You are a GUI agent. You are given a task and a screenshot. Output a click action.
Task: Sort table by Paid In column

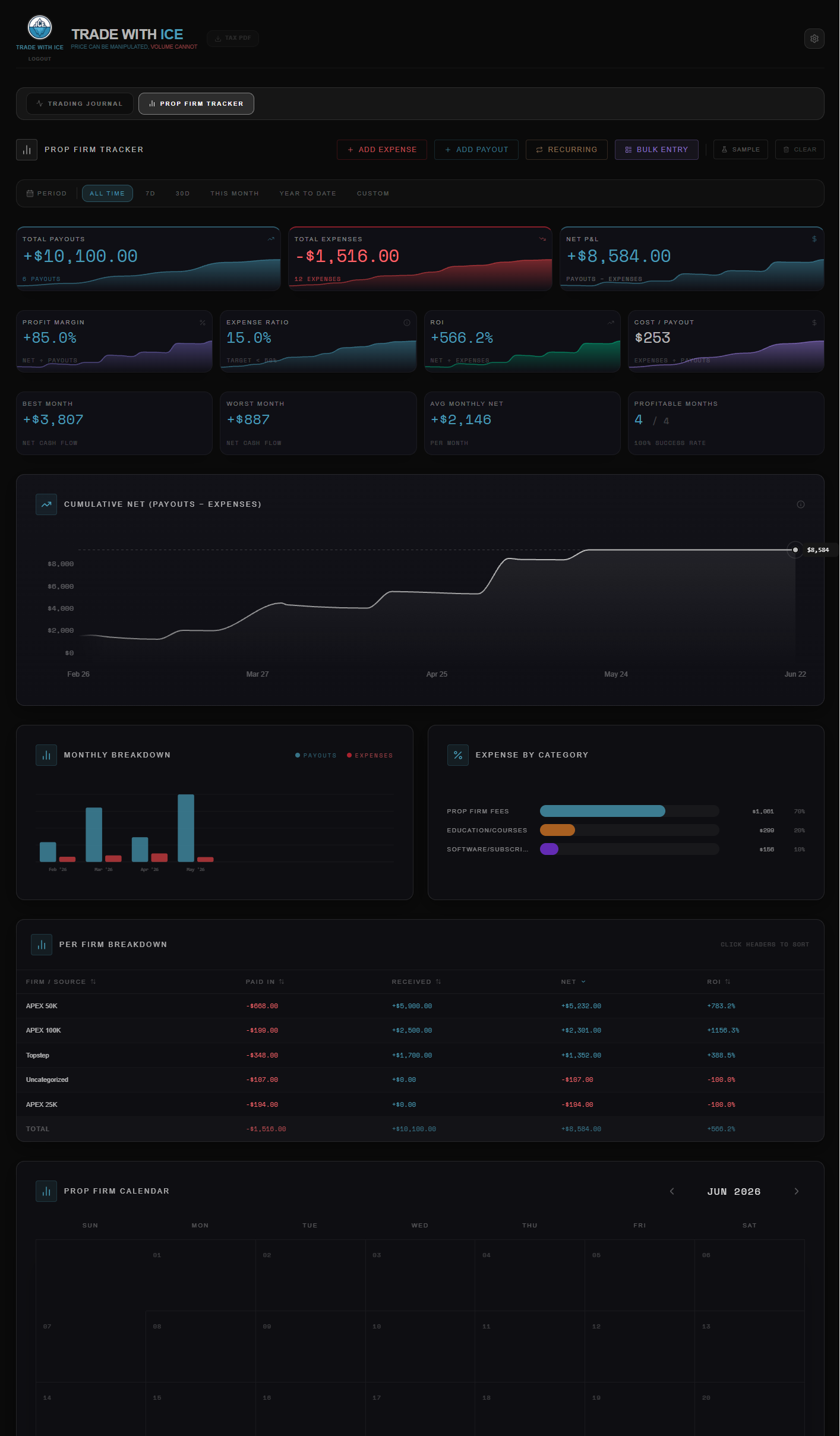(x=265, y=982)
